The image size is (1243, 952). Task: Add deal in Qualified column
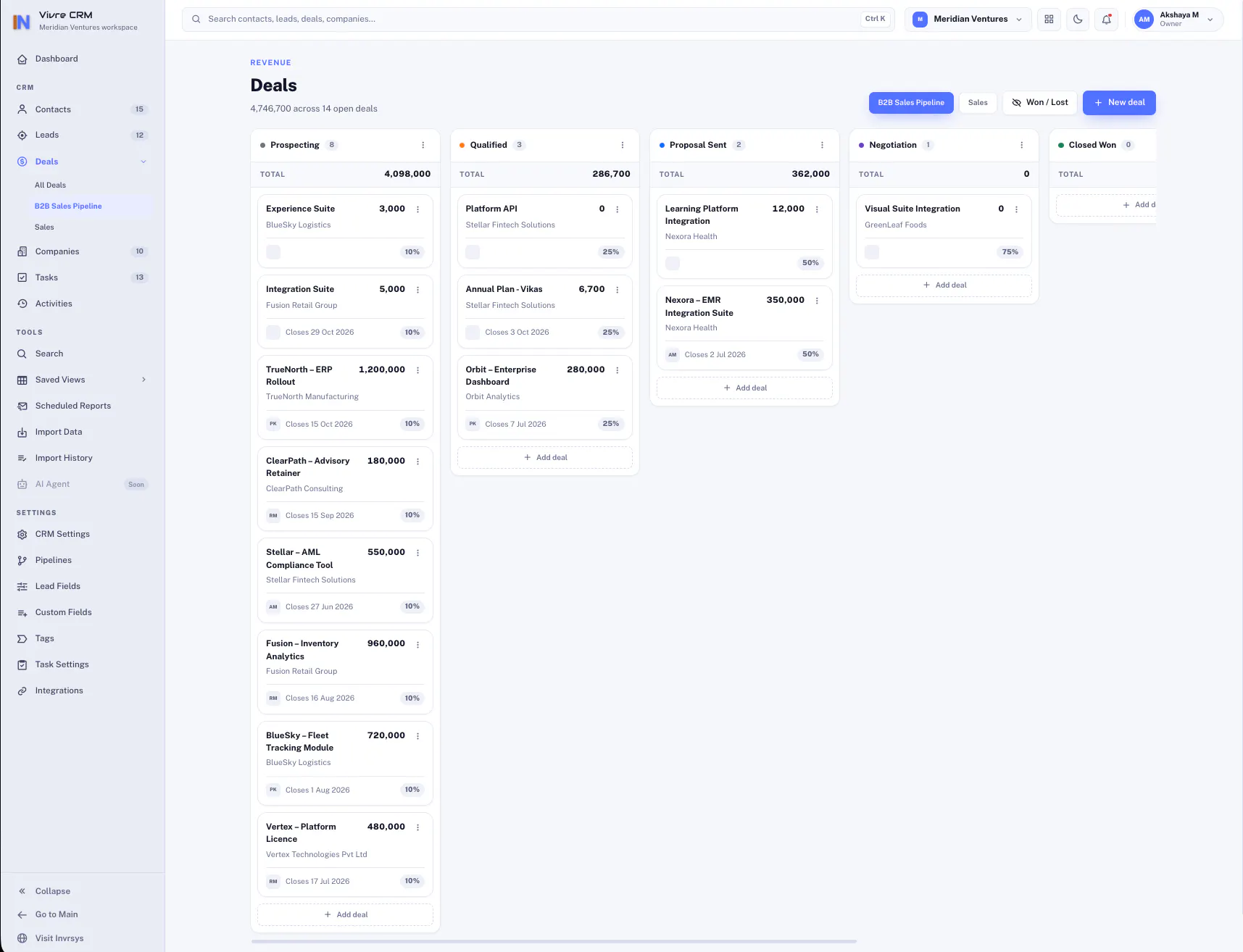[545, 457]
